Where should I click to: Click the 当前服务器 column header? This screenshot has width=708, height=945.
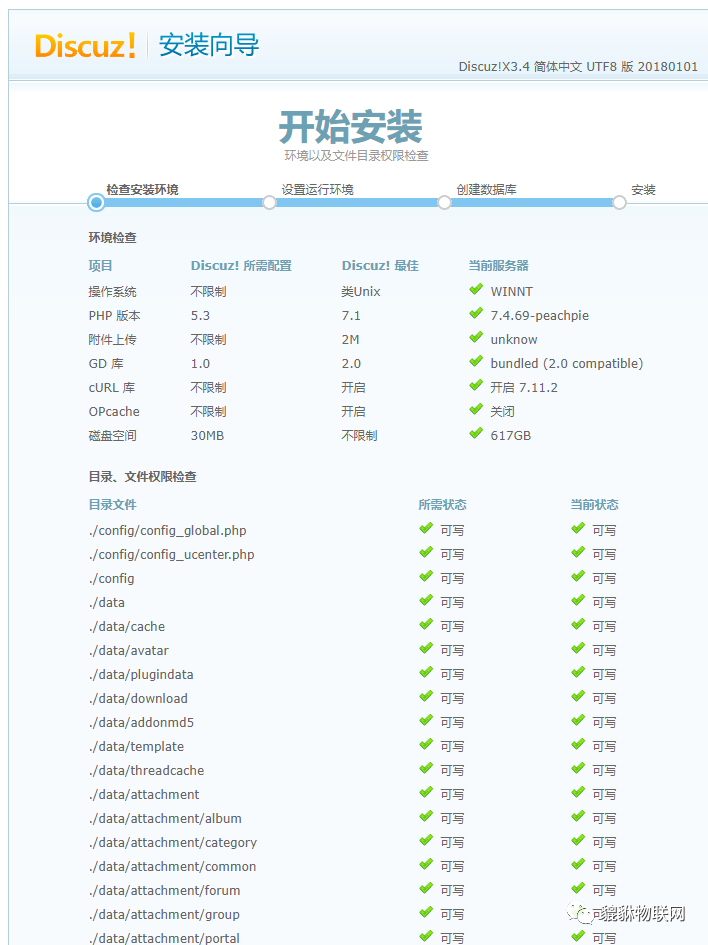click(x=498, y=266)
